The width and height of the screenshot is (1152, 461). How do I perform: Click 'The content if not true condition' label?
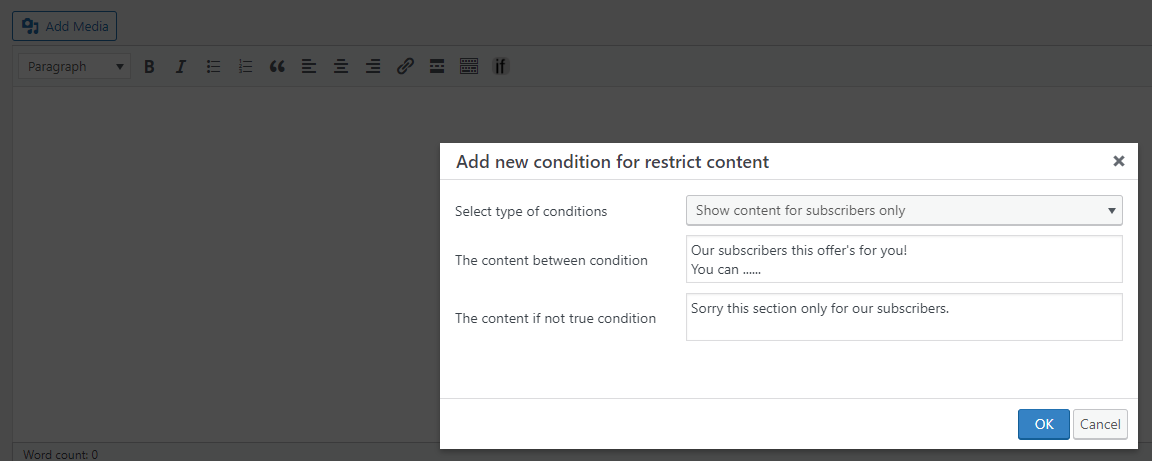pos(555,318)
